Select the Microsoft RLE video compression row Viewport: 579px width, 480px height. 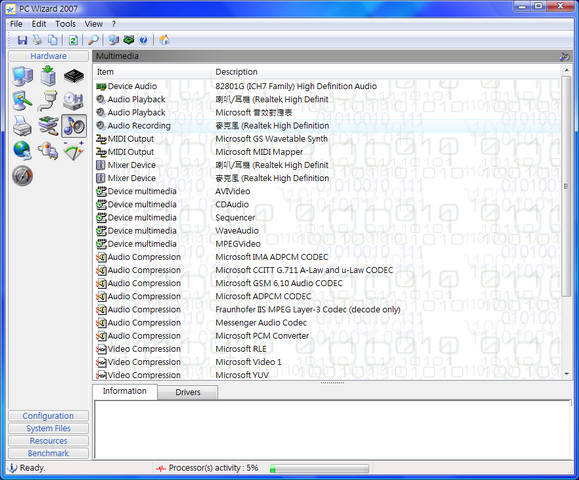pyautogui.click(x=327, y=349)
